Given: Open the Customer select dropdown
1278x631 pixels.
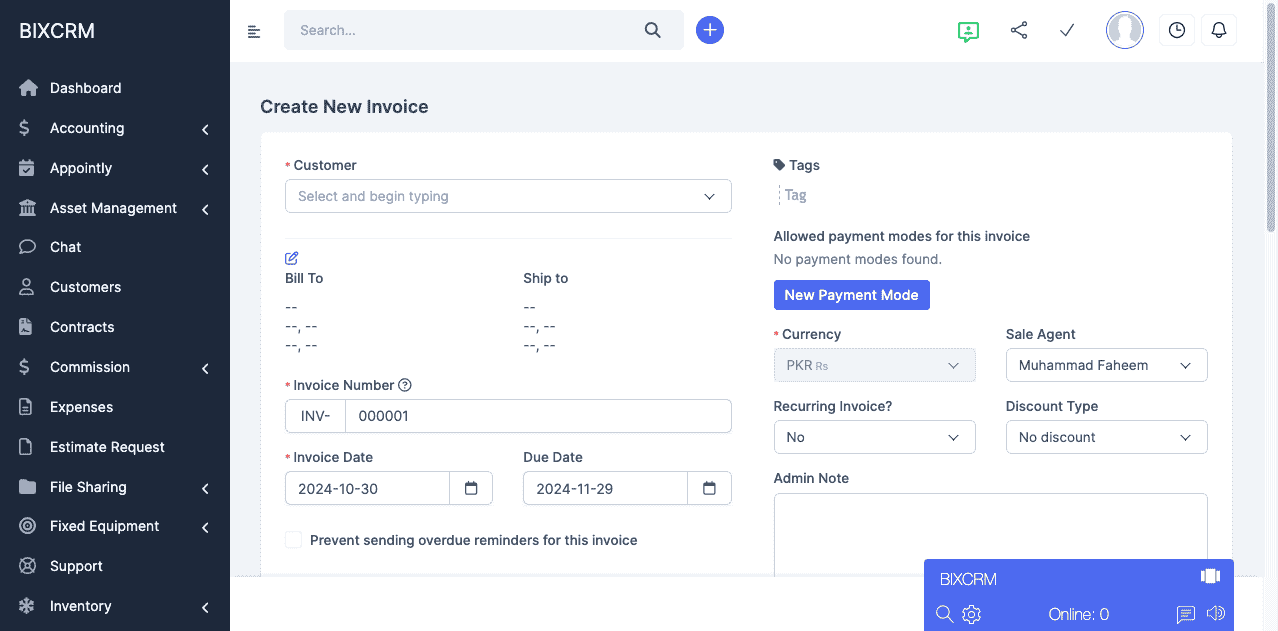Looking at the screenshot, I should coord(508,196).
